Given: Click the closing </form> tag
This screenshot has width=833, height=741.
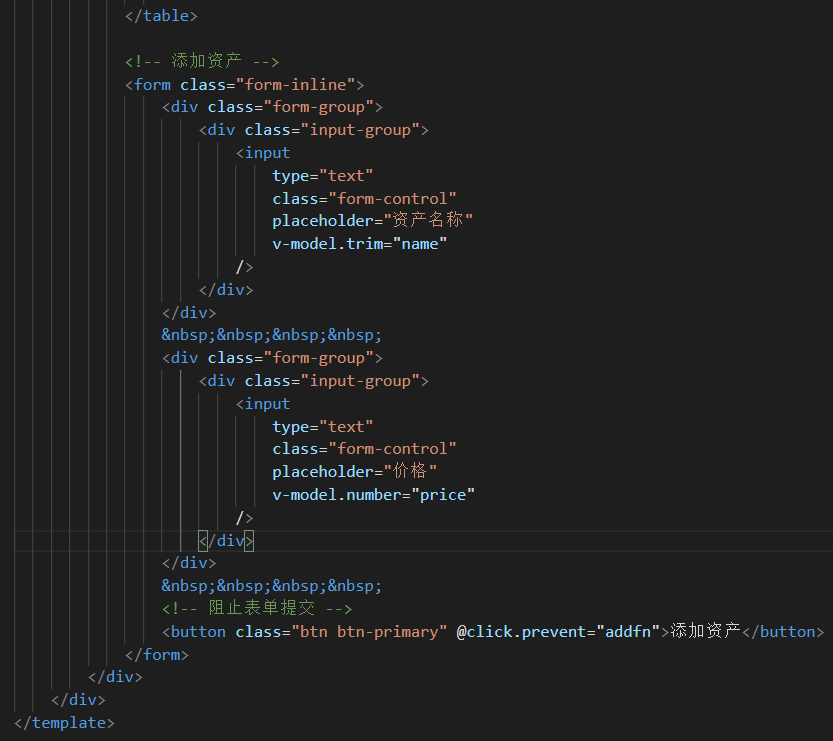Looking at the screenshot, I should pos(157,654).
